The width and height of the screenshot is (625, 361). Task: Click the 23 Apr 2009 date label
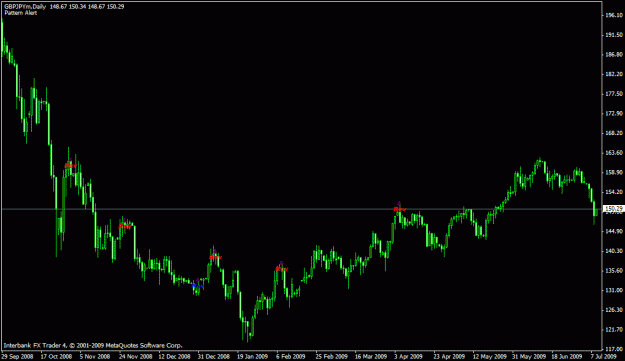pyautogui.click(x=449, y=356)
